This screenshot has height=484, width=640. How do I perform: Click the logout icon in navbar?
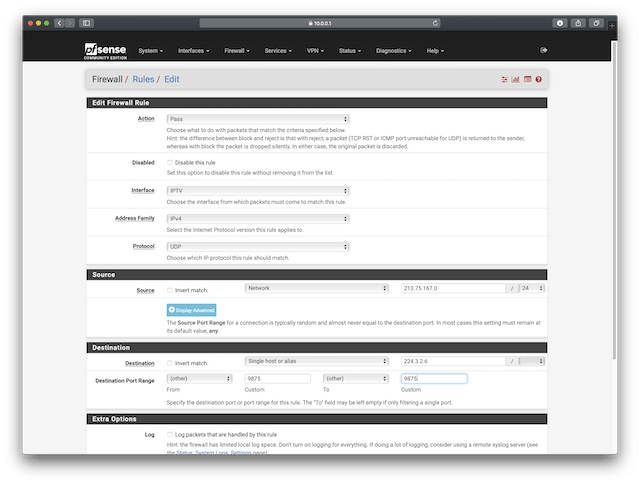point(544,50)
